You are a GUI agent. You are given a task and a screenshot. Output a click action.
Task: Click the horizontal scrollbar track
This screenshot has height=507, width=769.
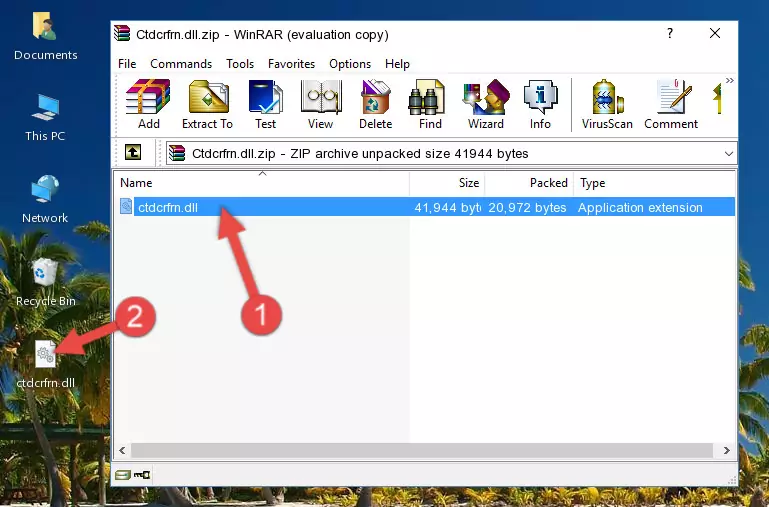point(422,450)
